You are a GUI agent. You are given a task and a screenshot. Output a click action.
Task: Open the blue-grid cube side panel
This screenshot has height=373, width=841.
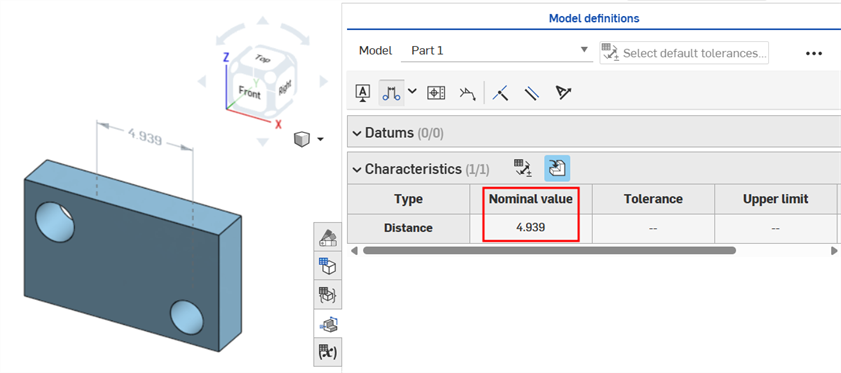pos(328,266)
